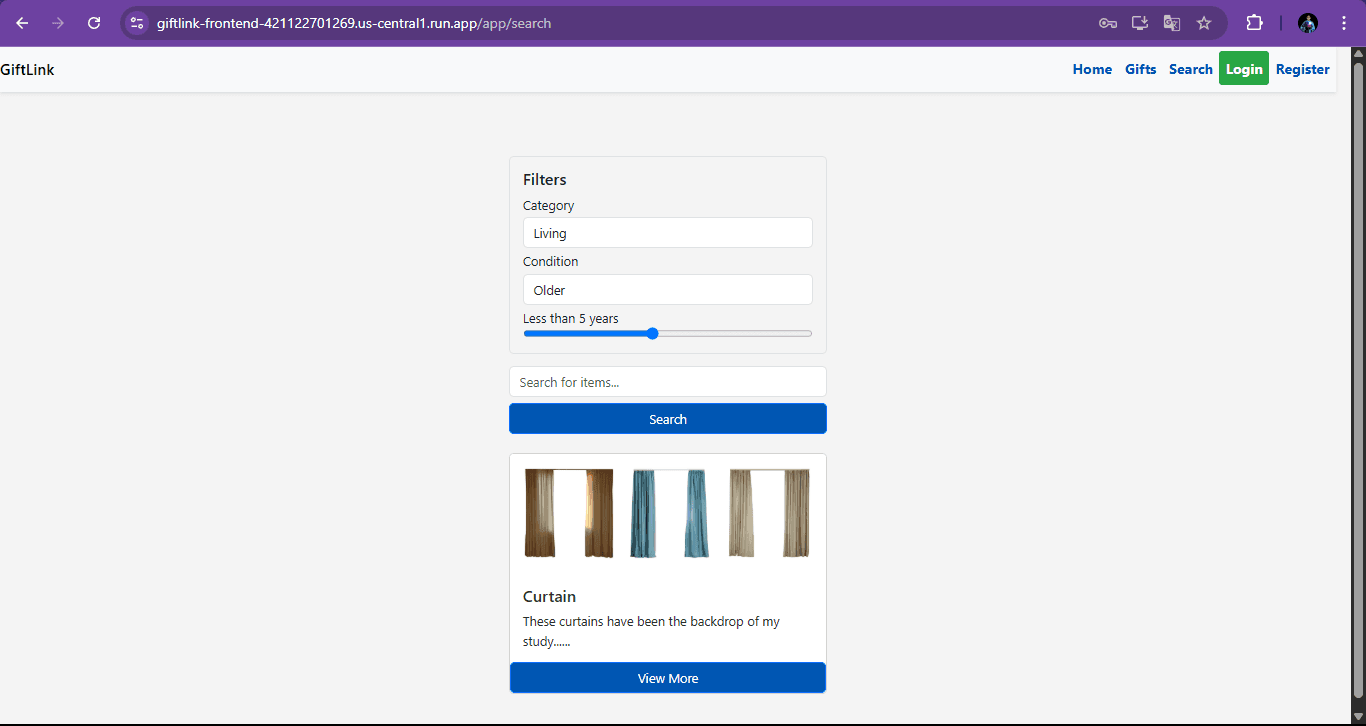The image size is (1366, 726).
Task: Open the browser extensions puzzle icon
Action: (1254, 23)
